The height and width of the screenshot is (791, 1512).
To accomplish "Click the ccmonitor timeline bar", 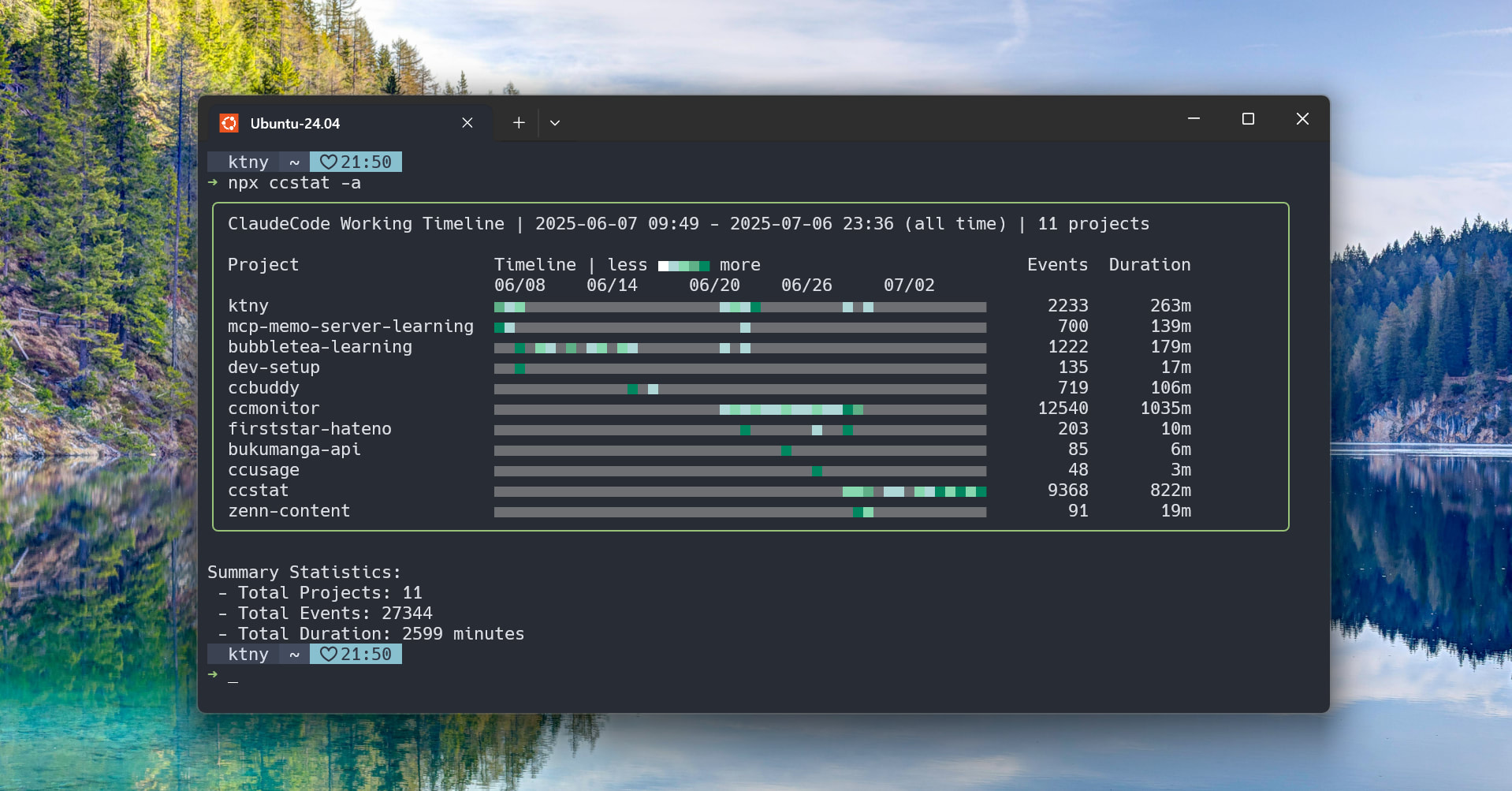I will [740, 409].
